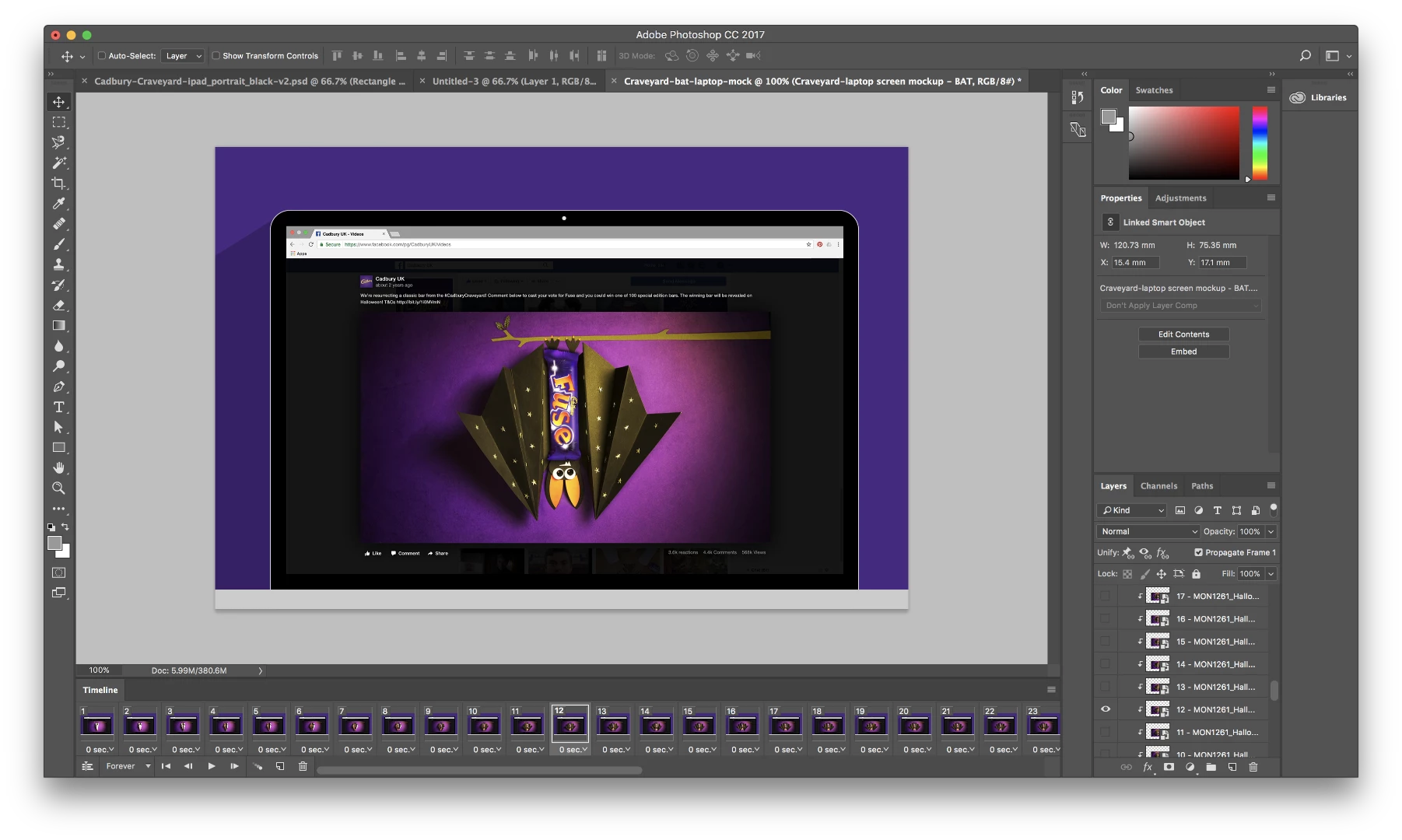
Task: Open the Auto-Select Layer dropdown
Action: [x=184, y=56]
